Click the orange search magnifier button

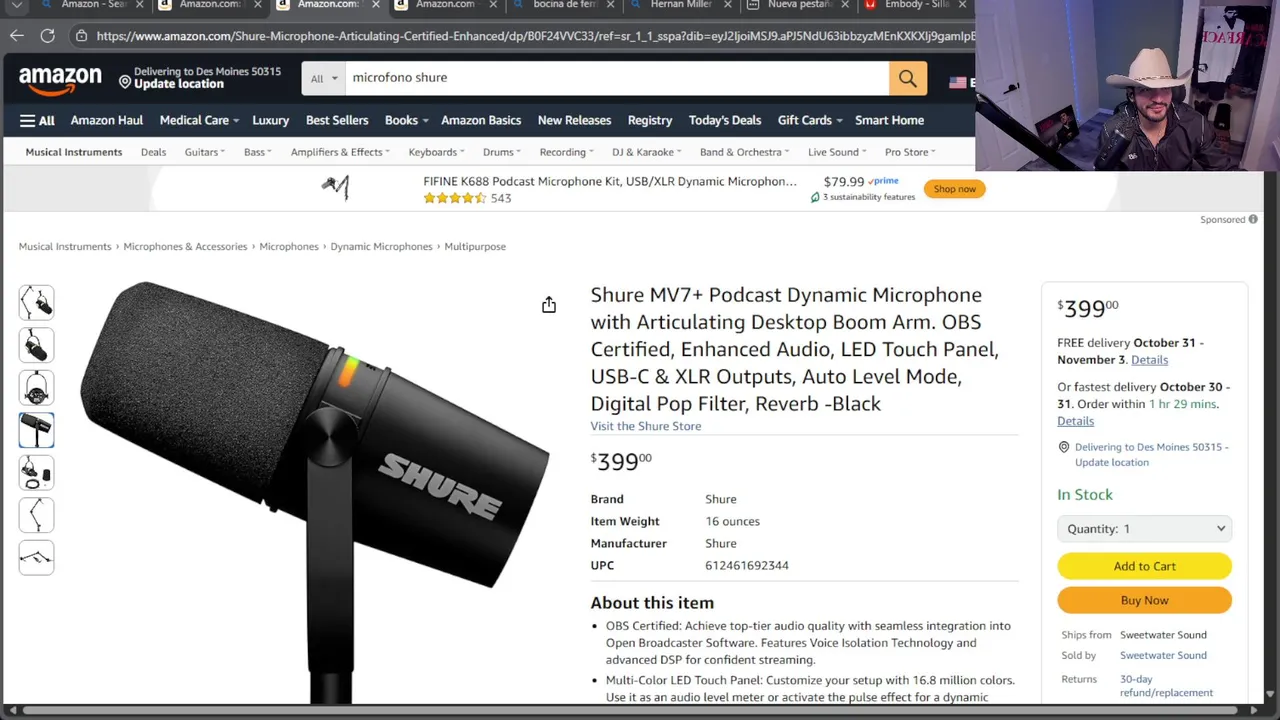(x=907, y=78)
